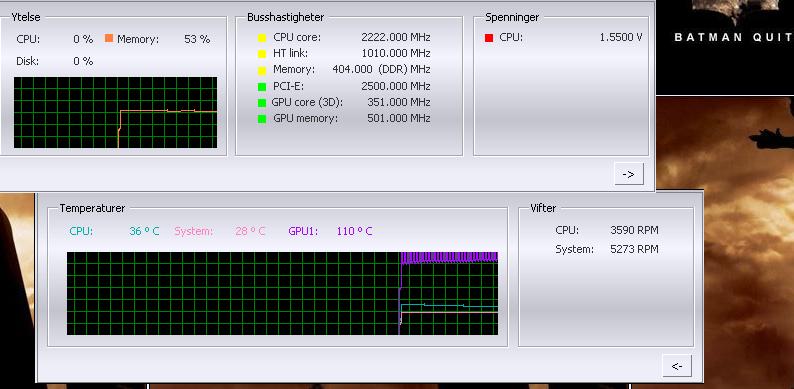This screenshot has width=794, height=389.
Task: Click the System fan 5273 RPM value
Action: point(634,249)
